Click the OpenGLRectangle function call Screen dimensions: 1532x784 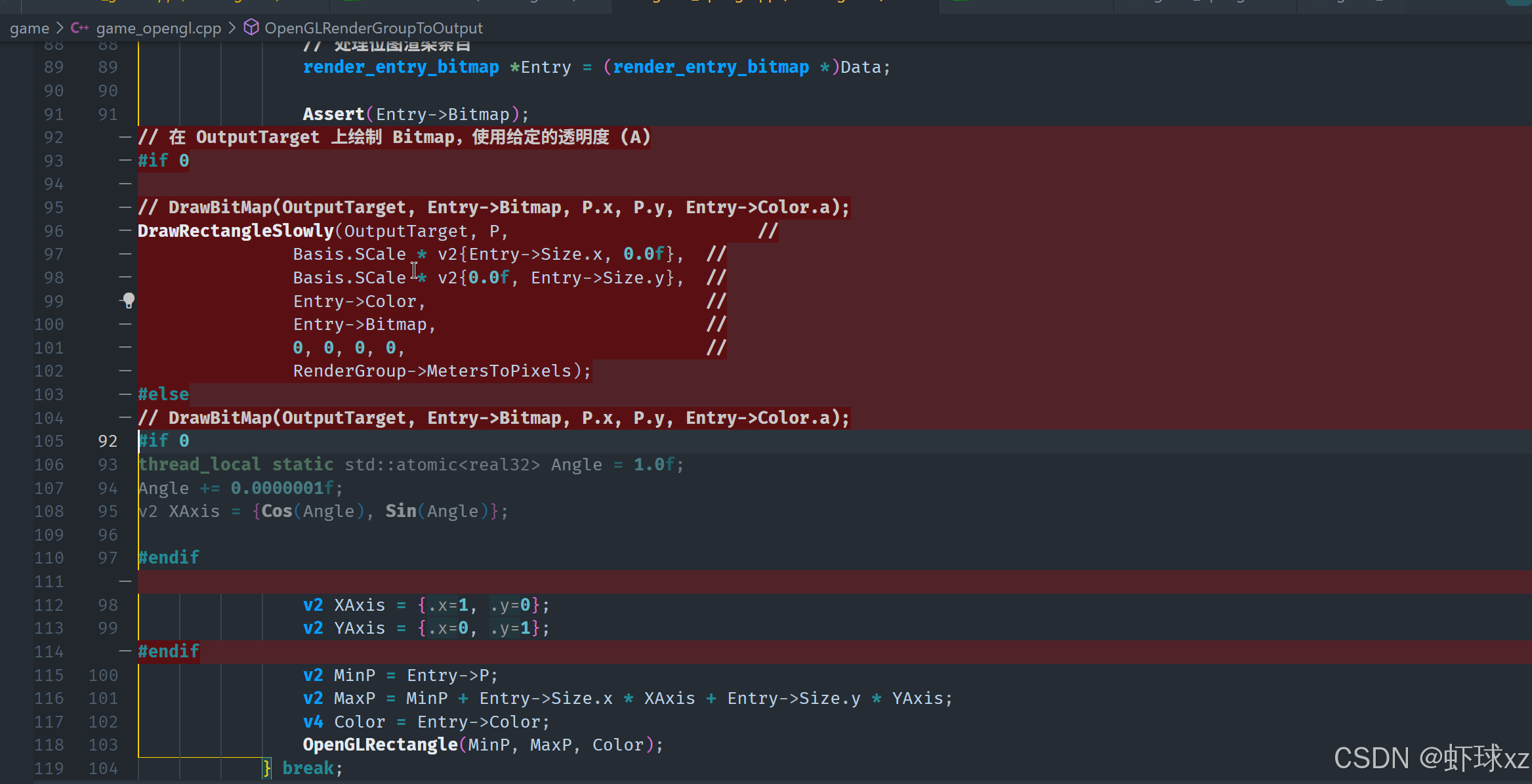tap(380, 745)
